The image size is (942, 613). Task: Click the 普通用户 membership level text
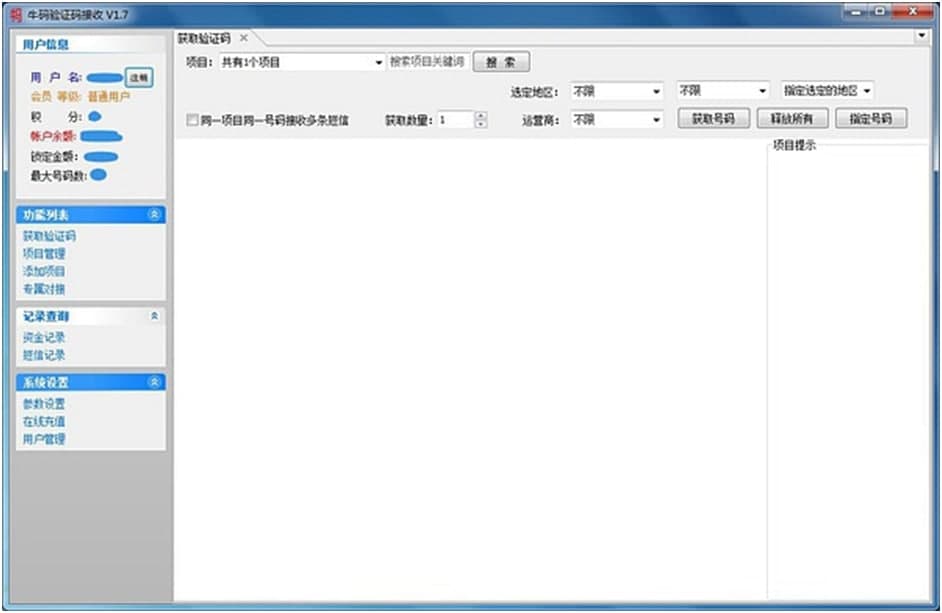tap(109, 96)
